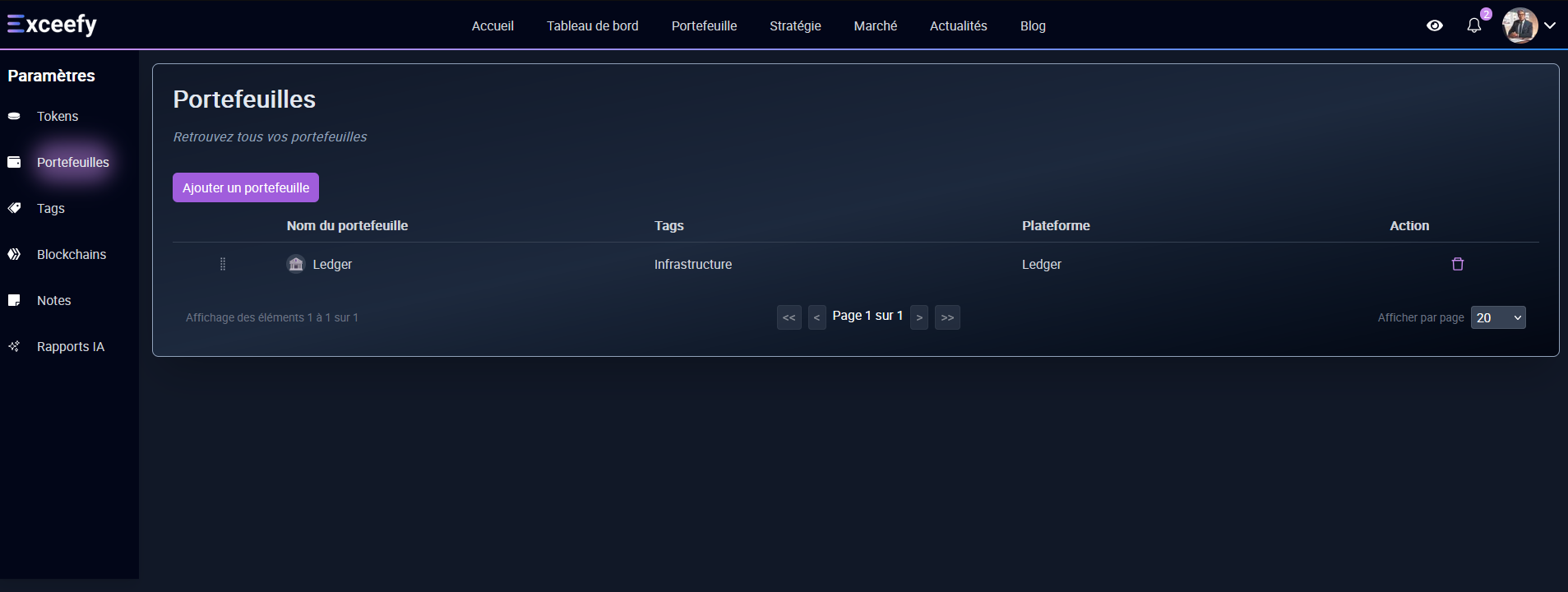
Task: Grab the Ledger row drag handle
Action: click(223, 264)
